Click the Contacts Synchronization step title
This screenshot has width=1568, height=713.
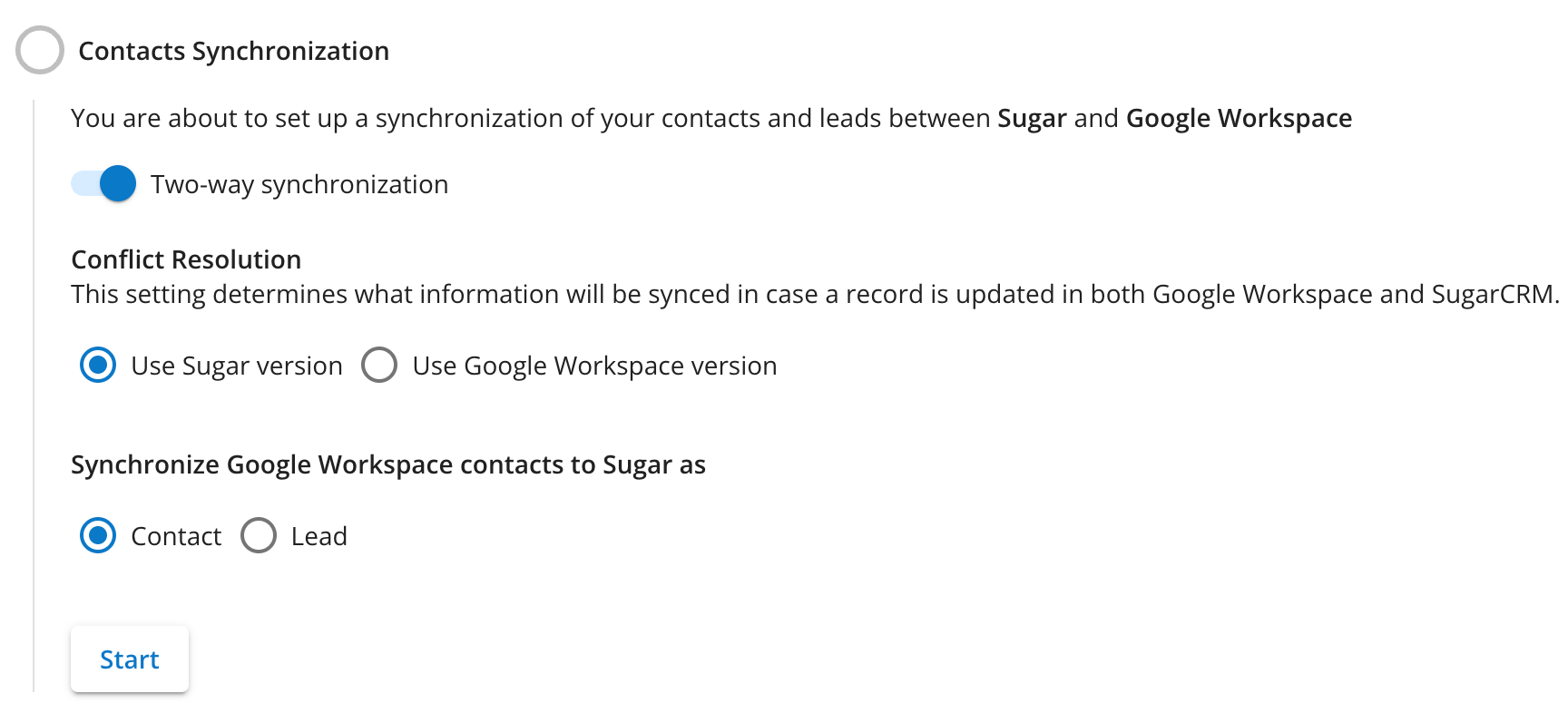(233, 51)
